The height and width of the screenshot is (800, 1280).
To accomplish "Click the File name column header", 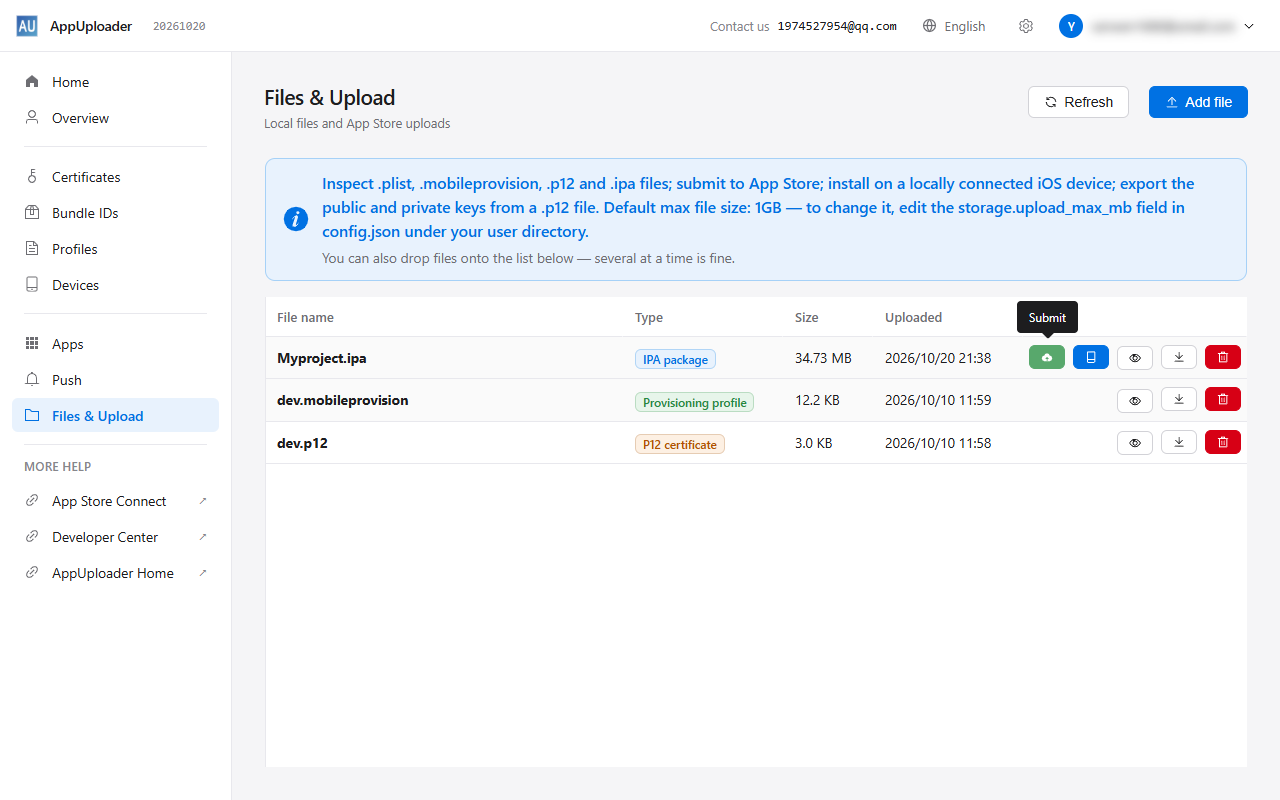I will tap(305, 317).
